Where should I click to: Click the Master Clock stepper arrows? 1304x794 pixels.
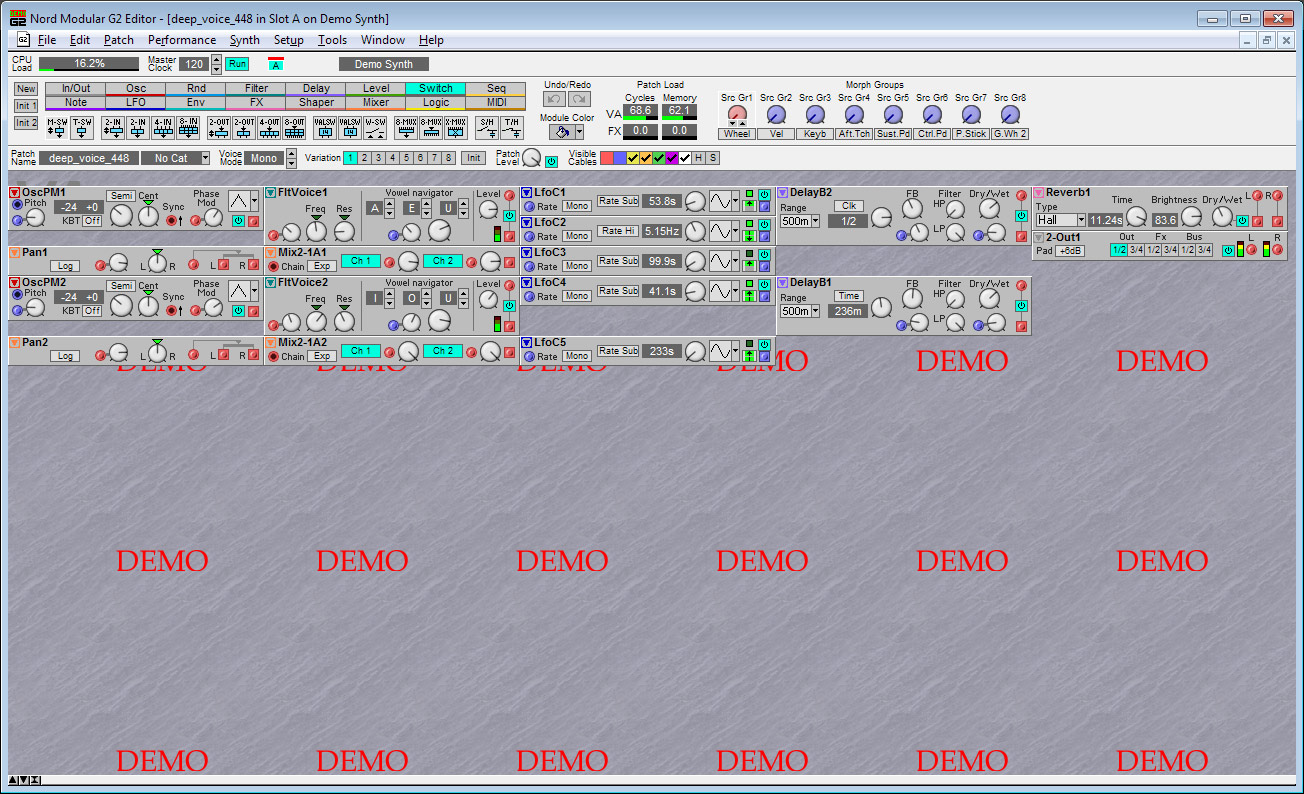(216, 64)
